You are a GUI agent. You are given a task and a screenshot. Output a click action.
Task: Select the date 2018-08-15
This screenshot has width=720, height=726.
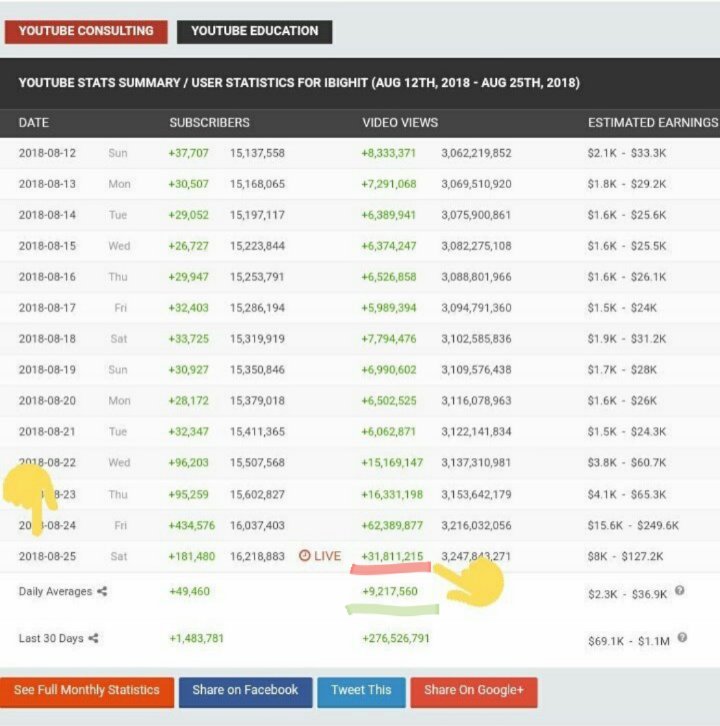pyautogui.click(x=47, y=246)
